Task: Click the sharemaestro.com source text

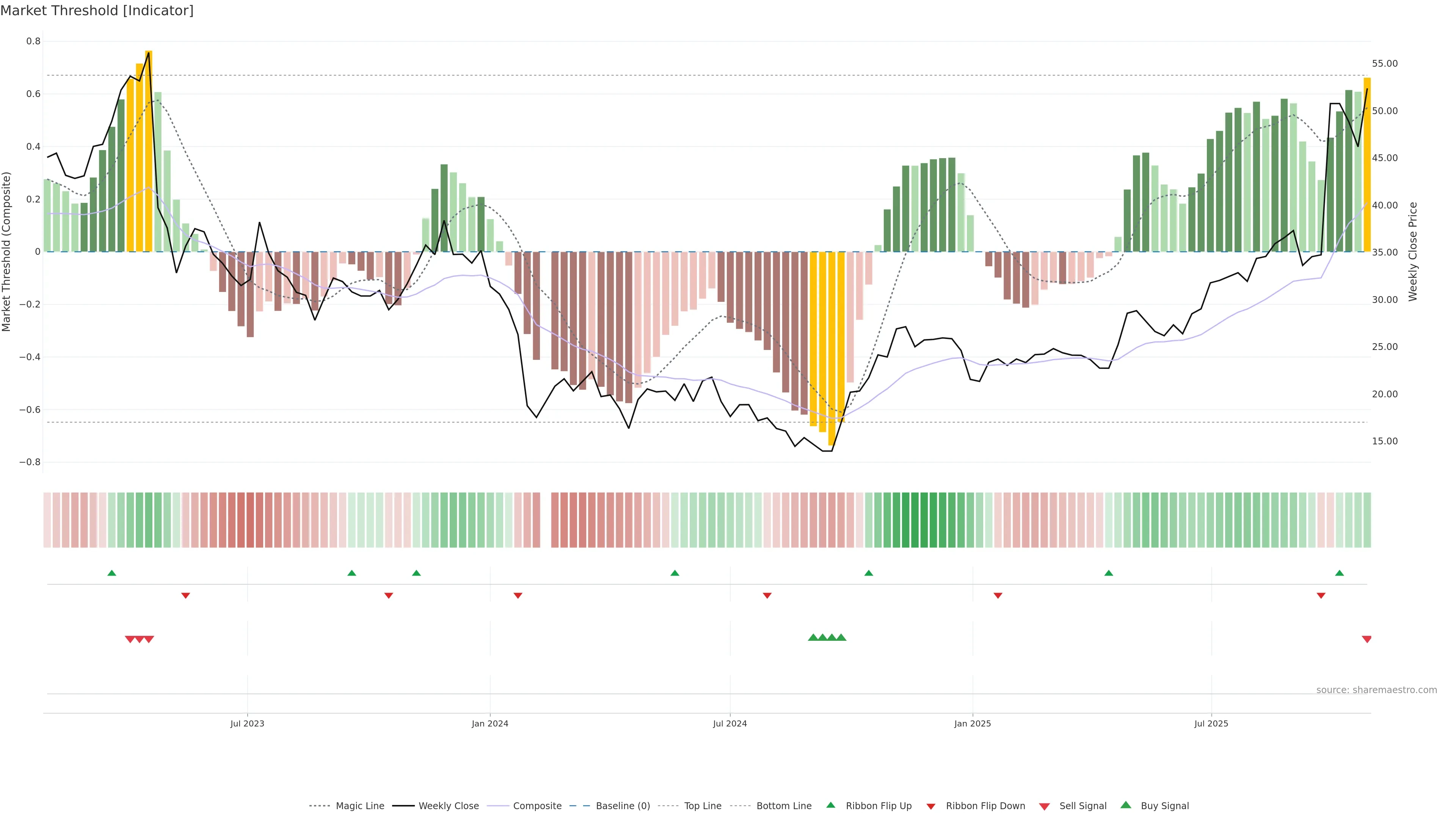Action: 1376,690
